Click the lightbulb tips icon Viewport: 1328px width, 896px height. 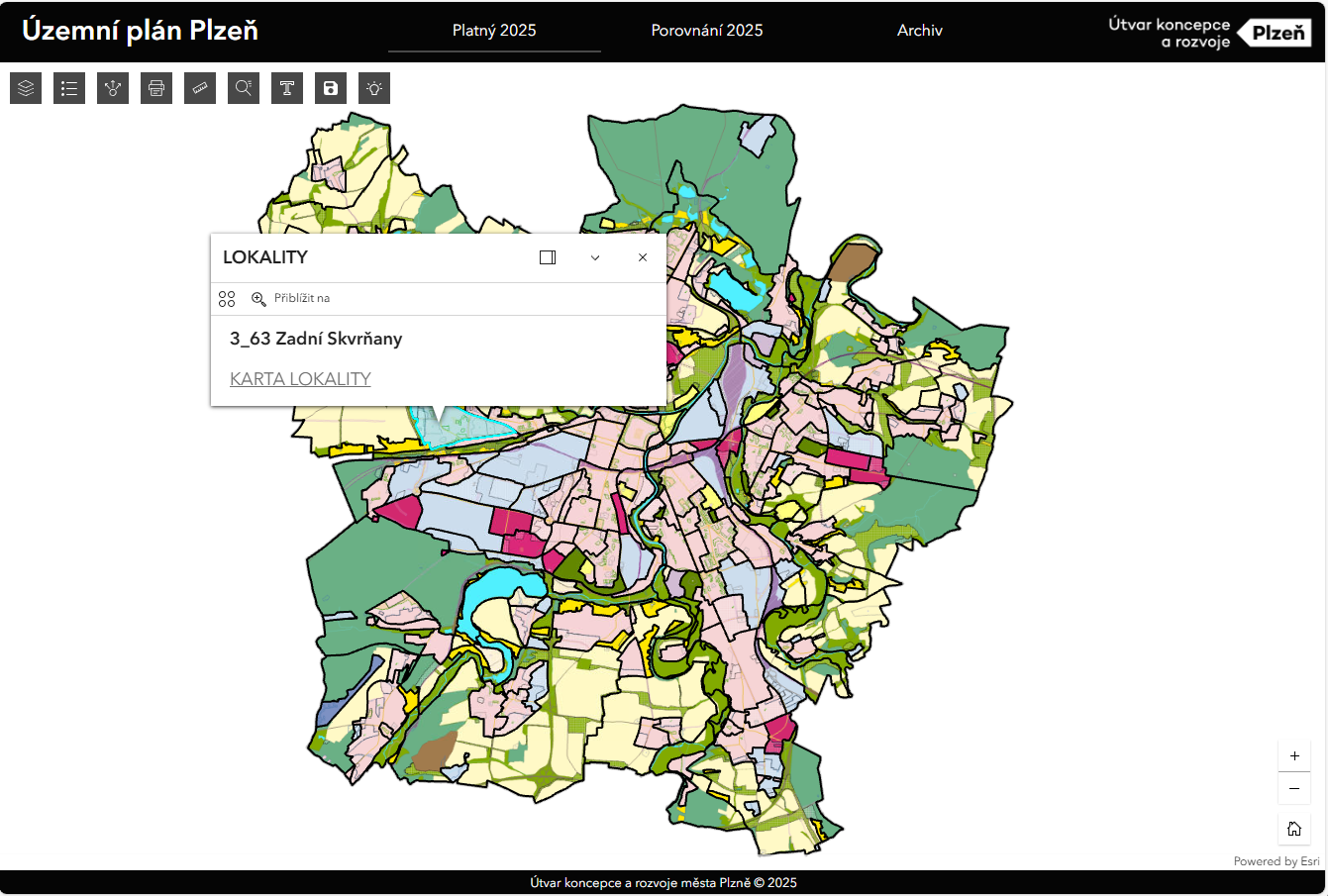click(x=374, y=88)
